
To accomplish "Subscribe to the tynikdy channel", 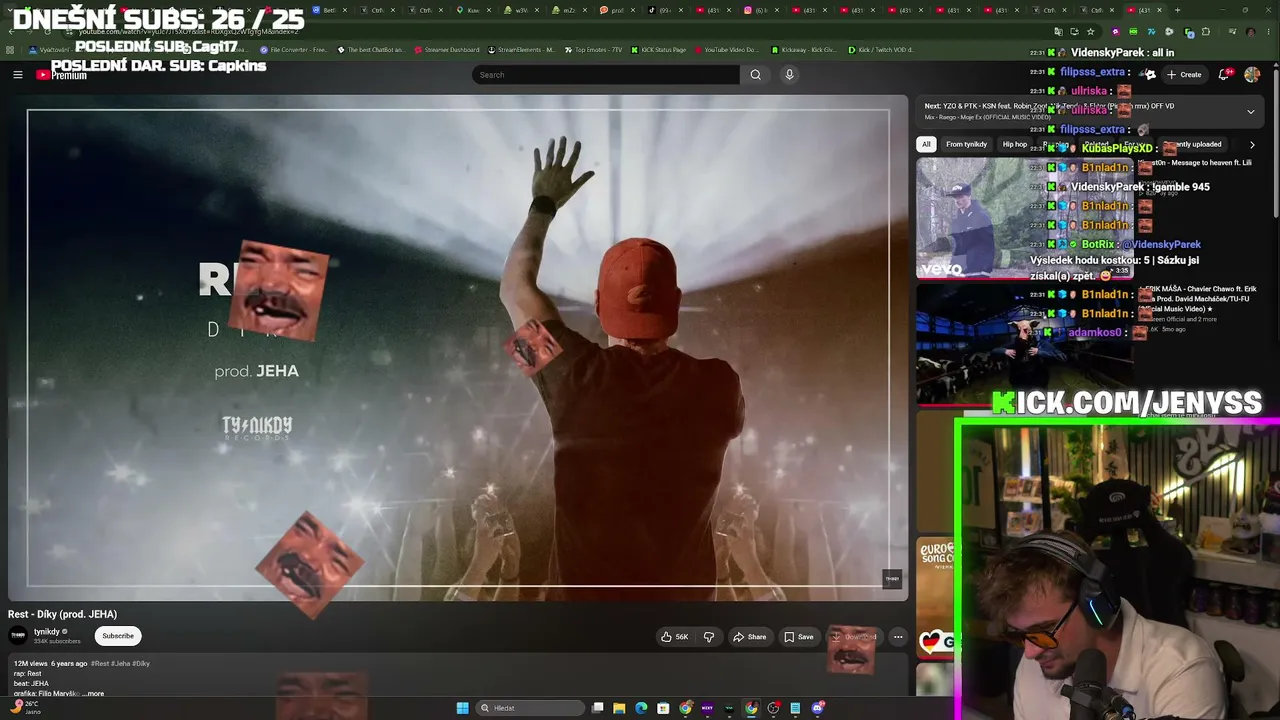I will [118, 636].
